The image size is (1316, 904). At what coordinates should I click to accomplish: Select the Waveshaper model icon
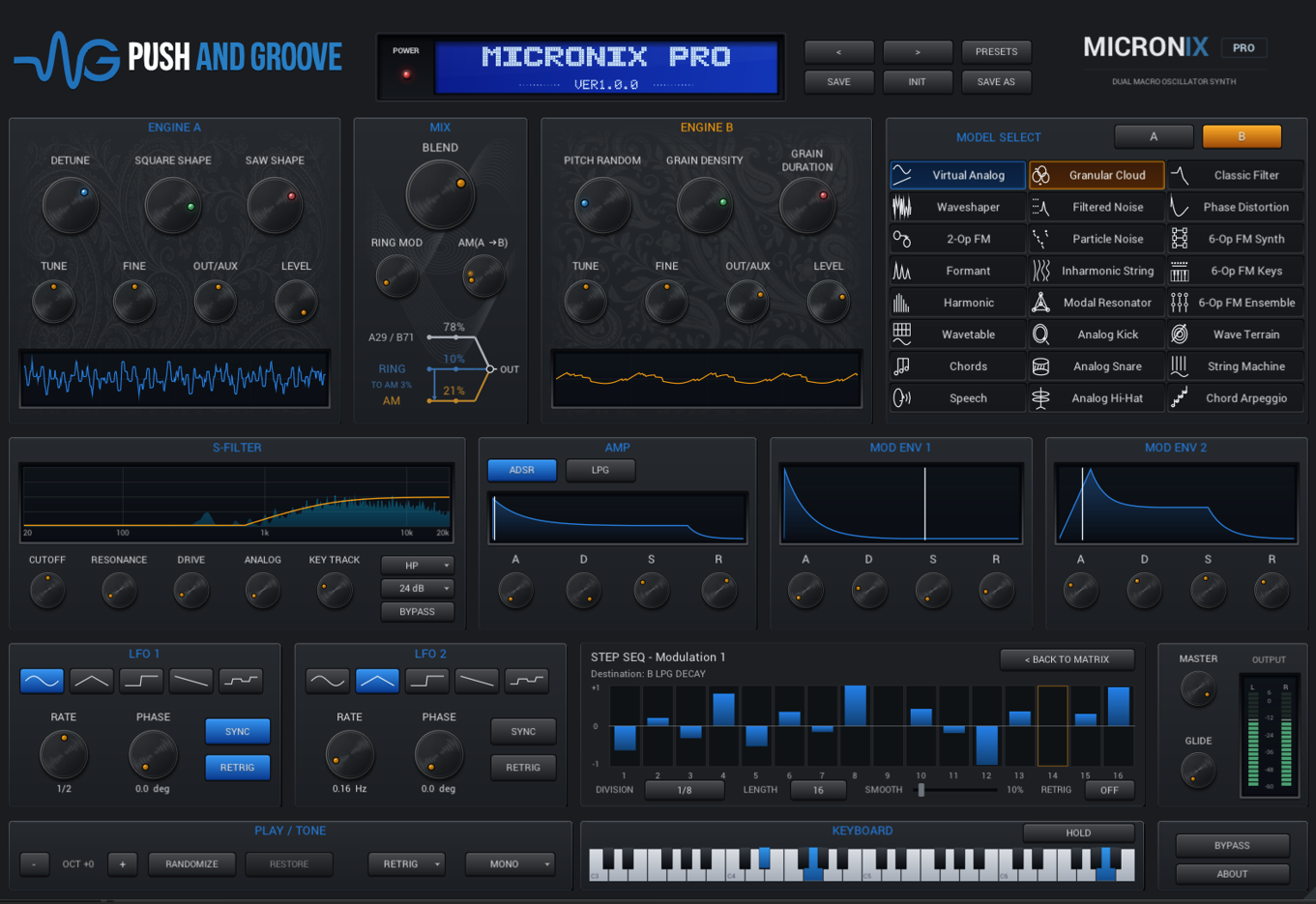(902, 207)
